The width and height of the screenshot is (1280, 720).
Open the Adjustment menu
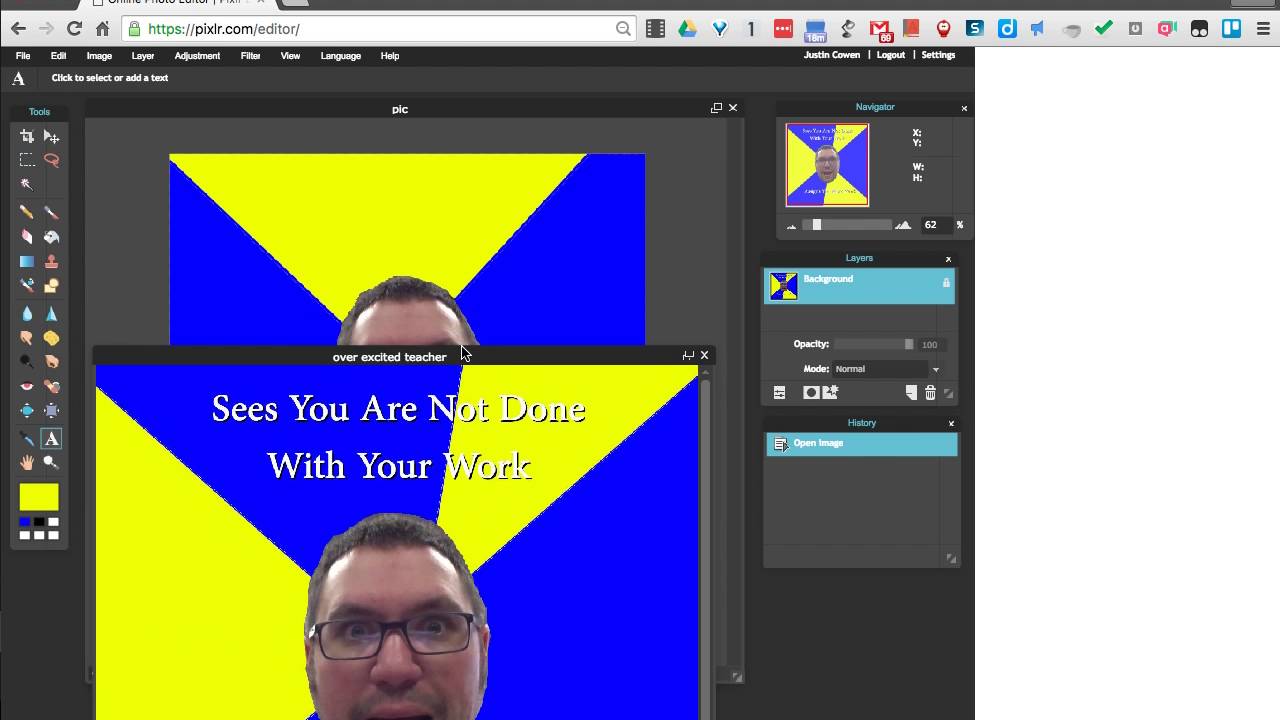tap(197, 56)
